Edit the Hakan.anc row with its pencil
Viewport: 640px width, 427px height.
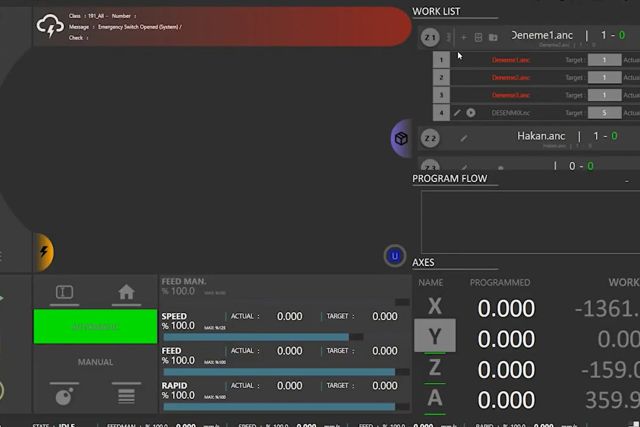point(464,138)
